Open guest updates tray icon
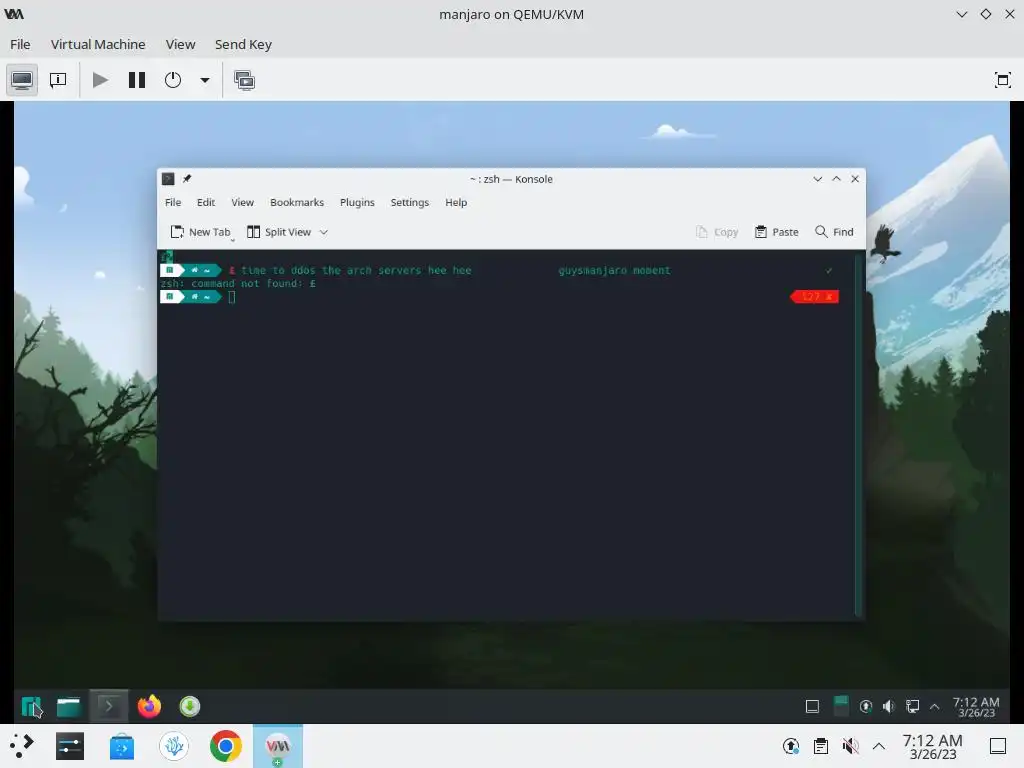Image resolution: width=1024 pixels, height=768 pixels. coord(866,706)
